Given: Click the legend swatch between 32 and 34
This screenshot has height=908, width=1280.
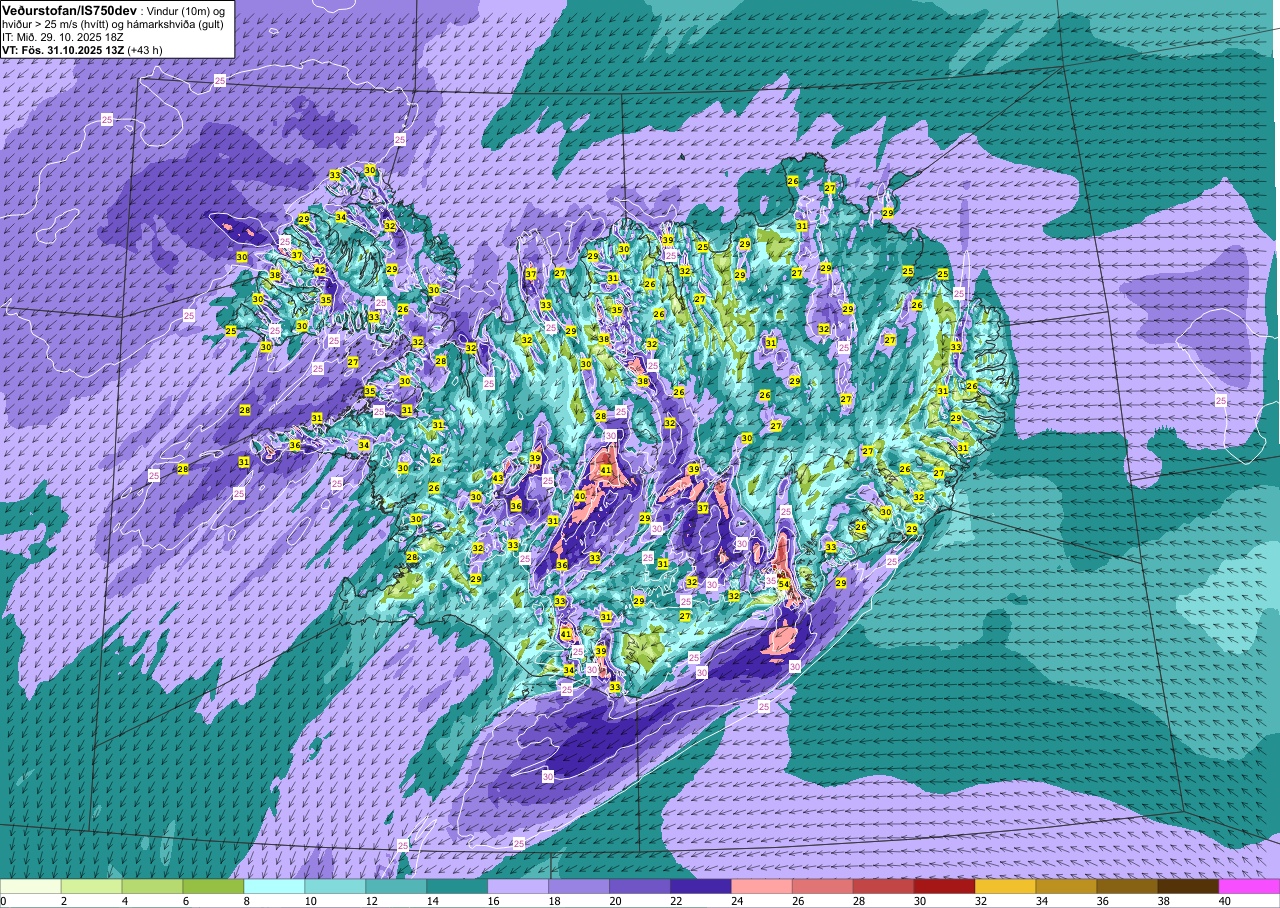Looking at the screenshot, I should 1006,886.
